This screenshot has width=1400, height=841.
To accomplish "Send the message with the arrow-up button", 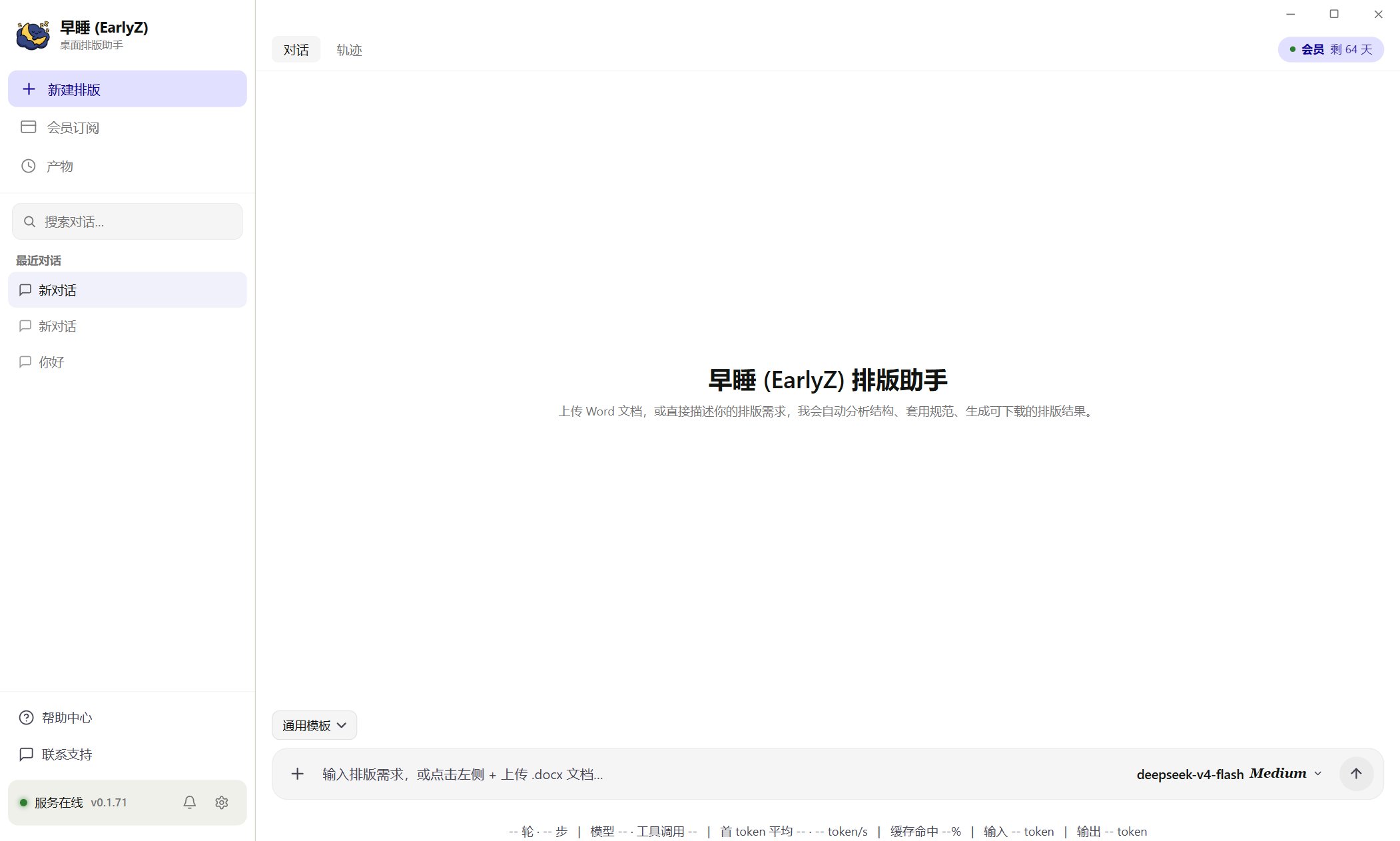I will (1356, 774).
